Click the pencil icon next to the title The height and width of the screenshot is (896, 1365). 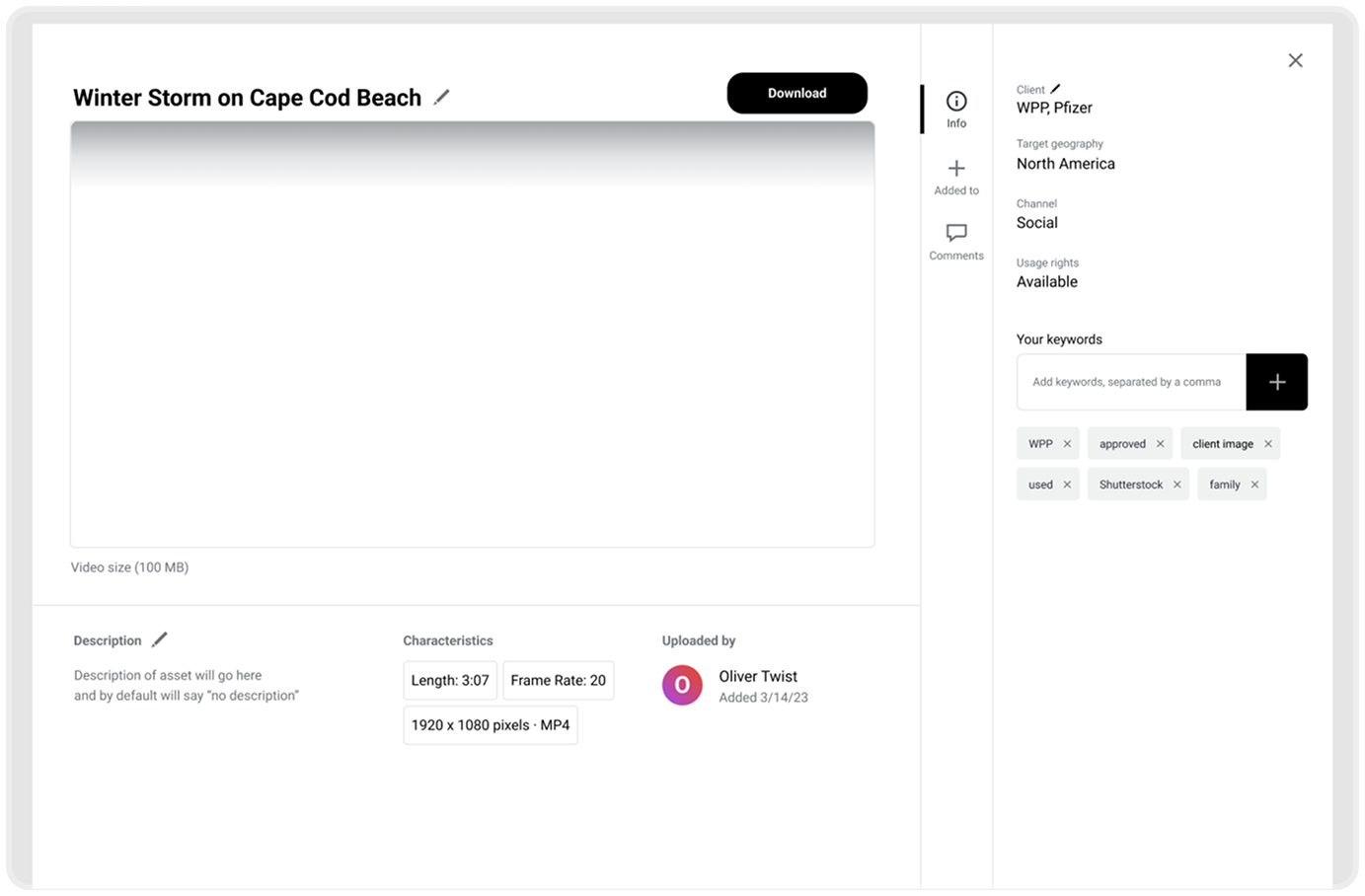point(442,97)
